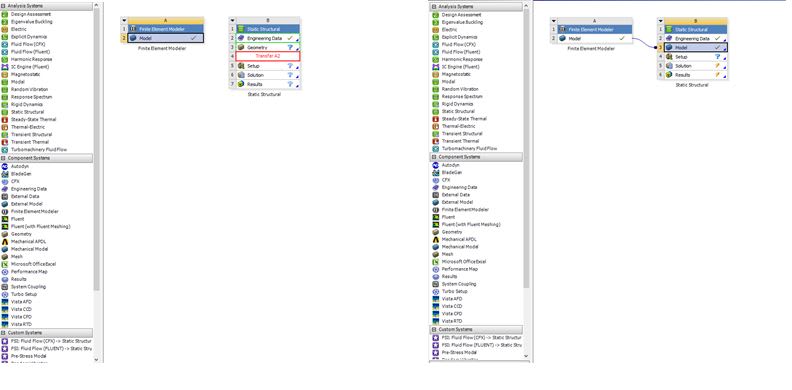Click Mechanical APDL icon in left toolbox

coord(5,241)
